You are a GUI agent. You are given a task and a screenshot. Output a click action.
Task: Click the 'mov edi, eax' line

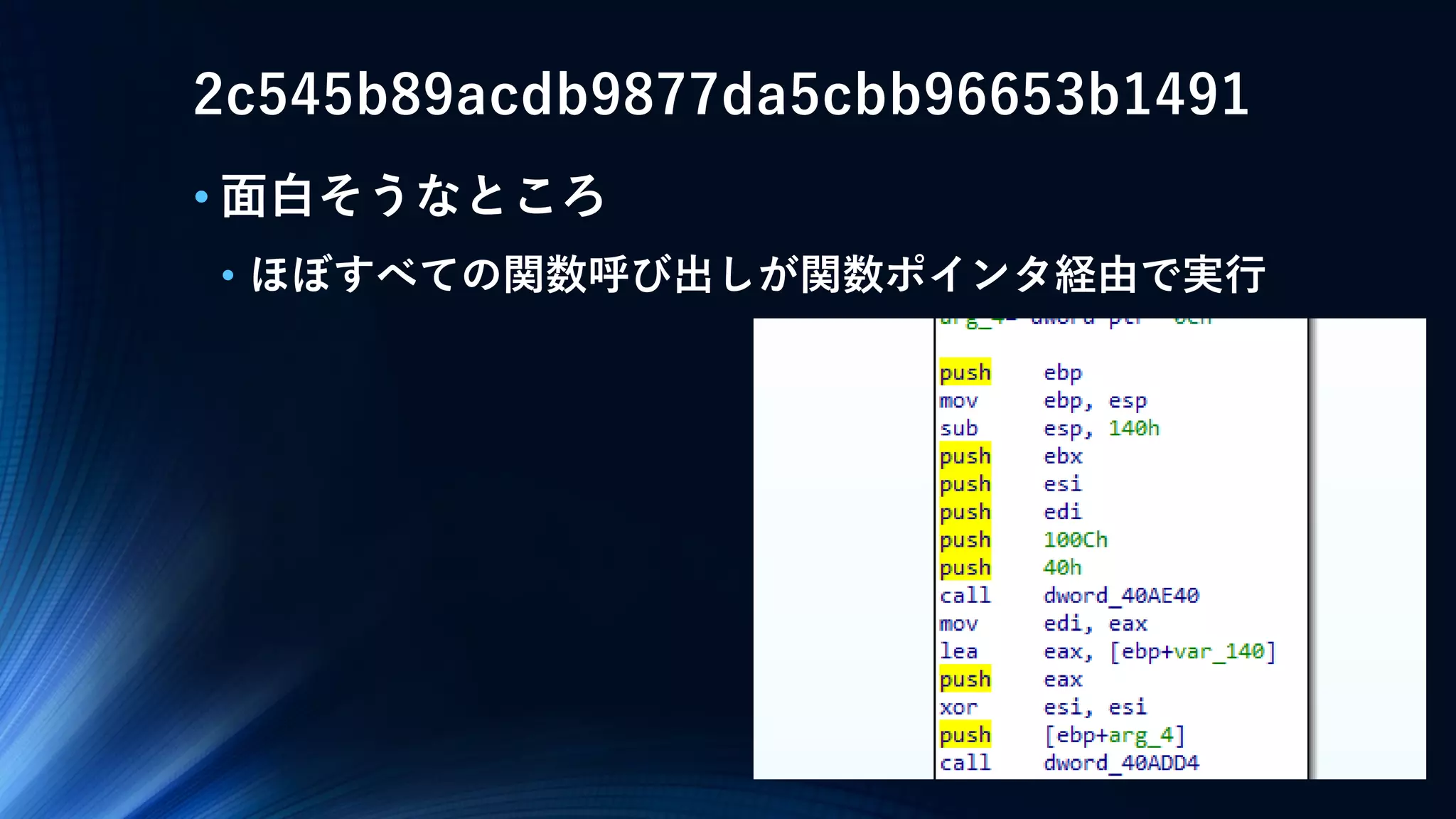pos(1043,623)
